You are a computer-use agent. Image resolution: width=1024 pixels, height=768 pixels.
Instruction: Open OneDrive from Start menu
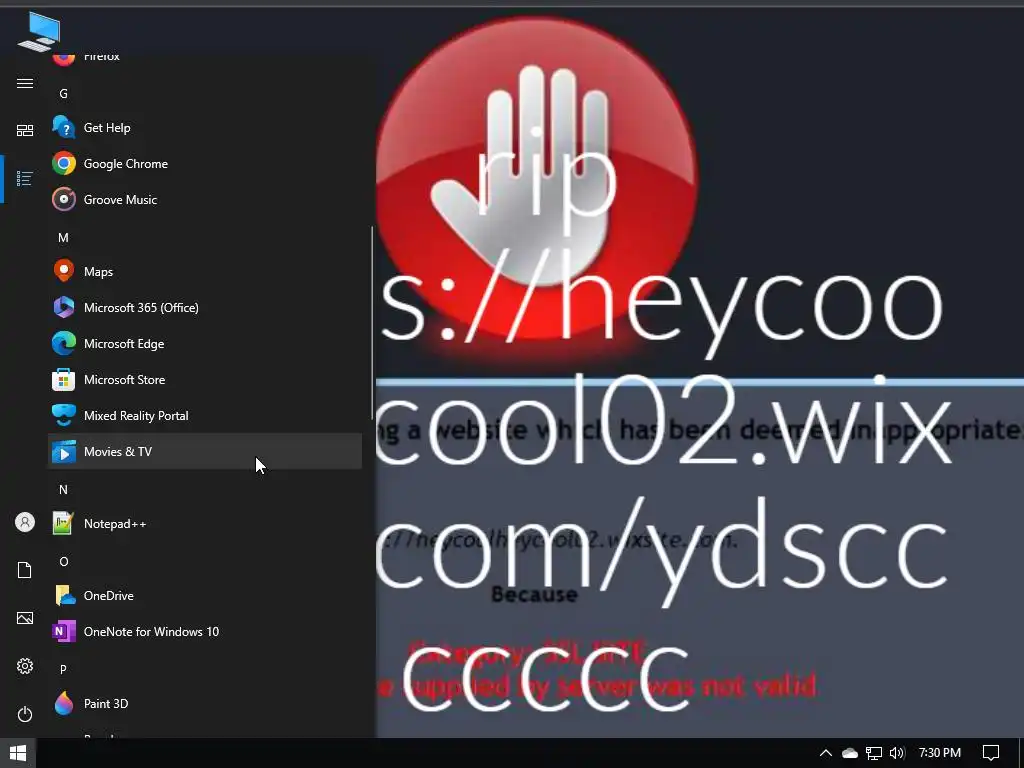204,596
